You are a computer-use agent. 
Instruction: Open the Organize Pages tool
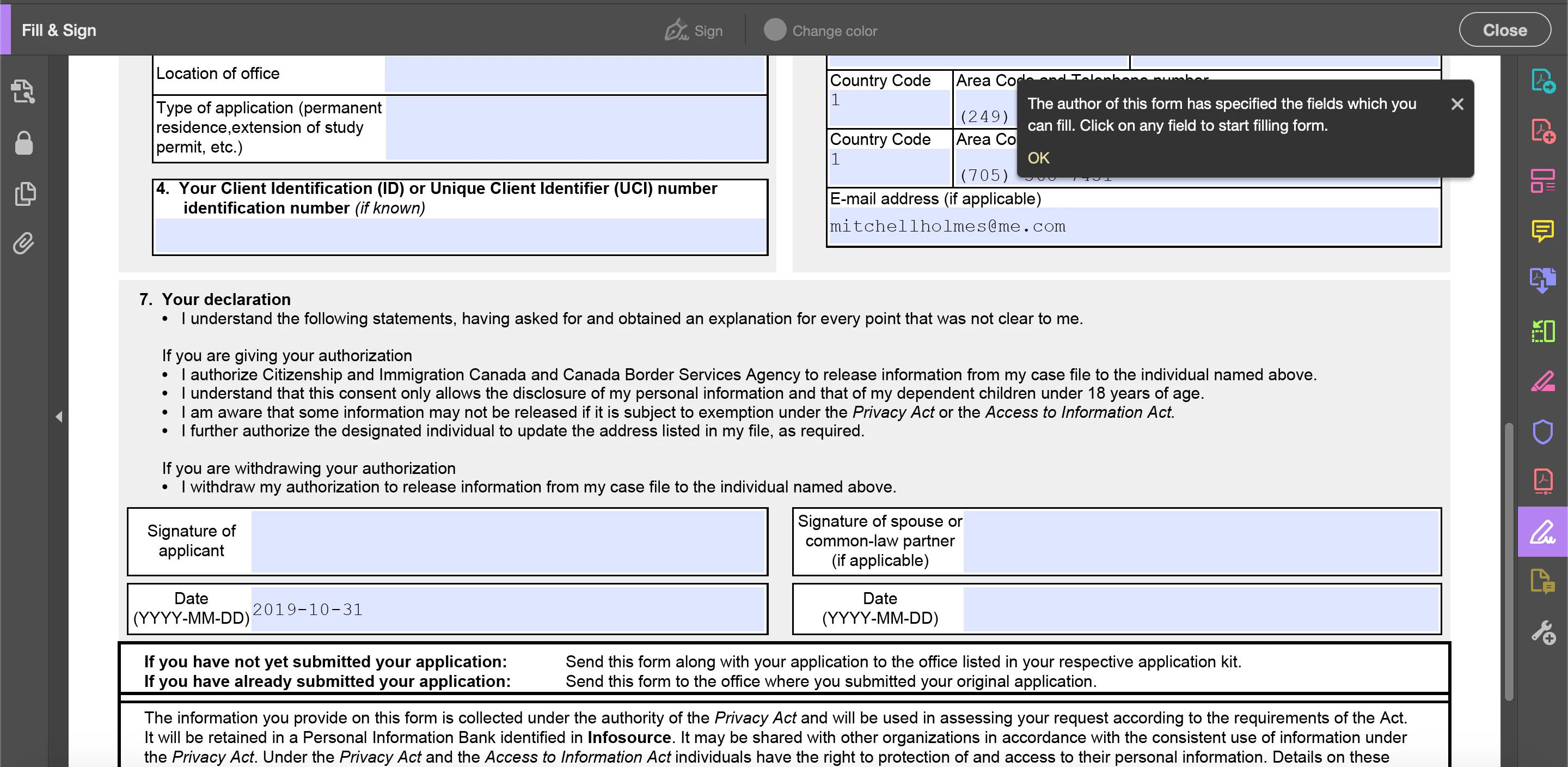(1542, 331)
